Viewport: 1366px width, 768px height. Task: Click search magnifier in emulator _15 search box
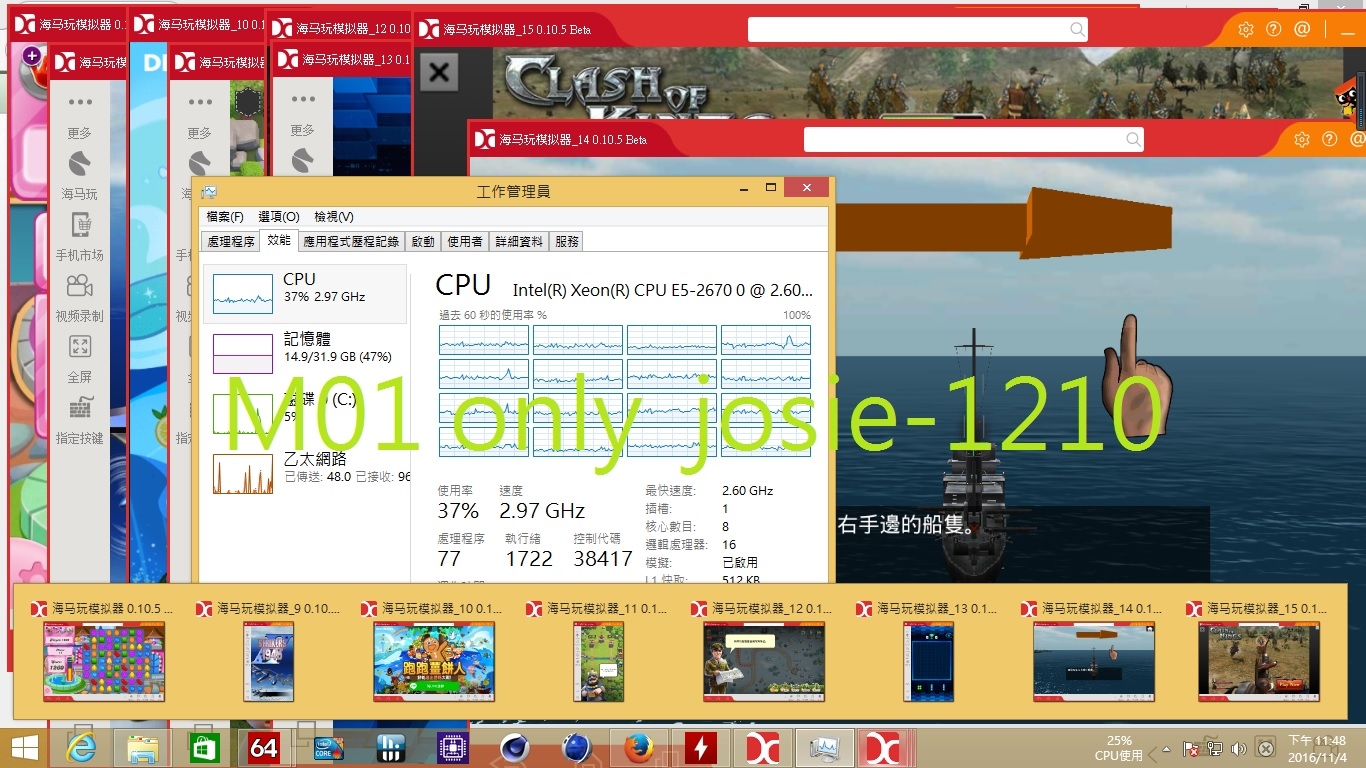point(1077,29)
